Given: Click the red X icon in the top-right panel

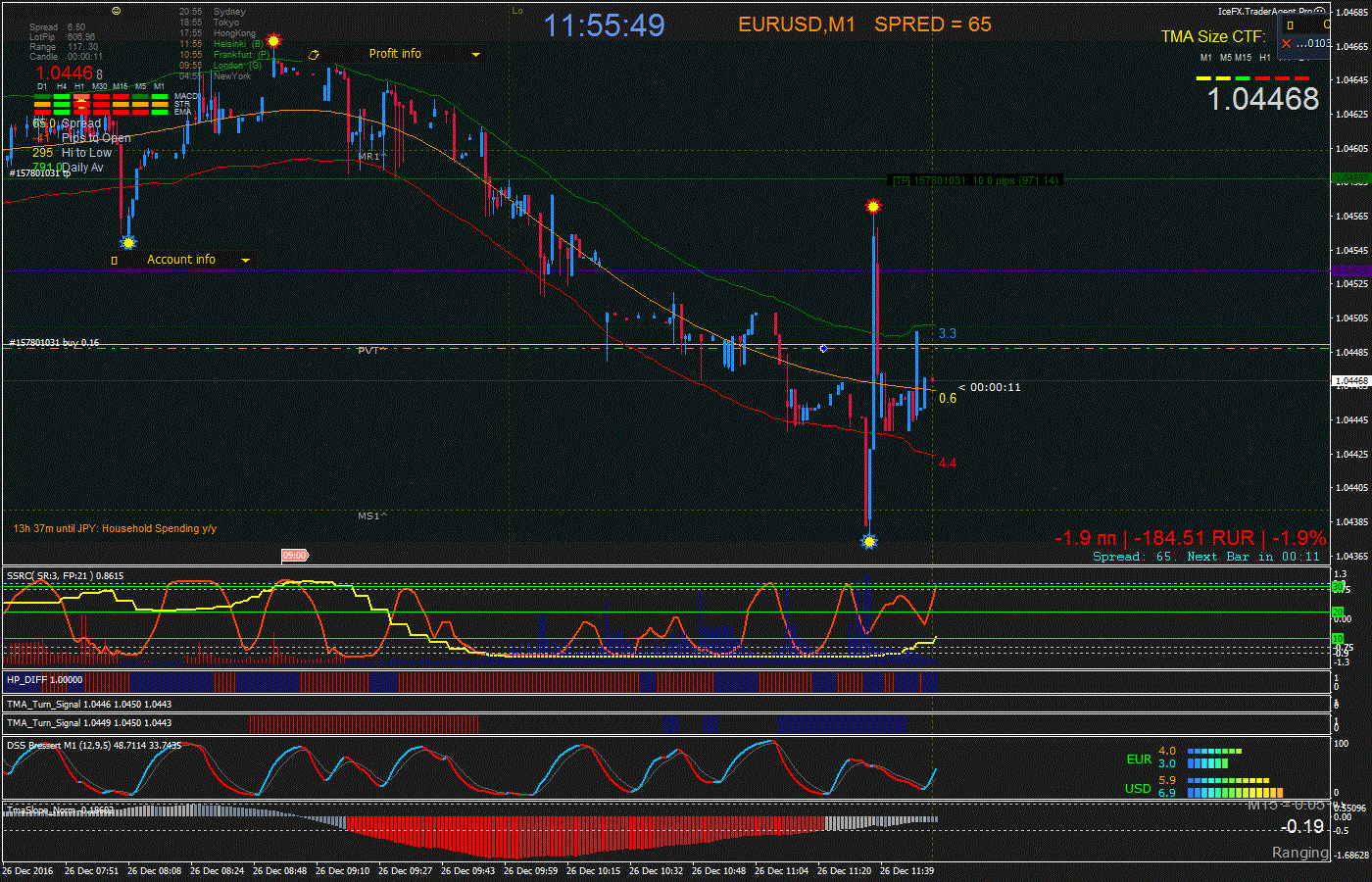Looking at the screenshot, I should 1287,43.
